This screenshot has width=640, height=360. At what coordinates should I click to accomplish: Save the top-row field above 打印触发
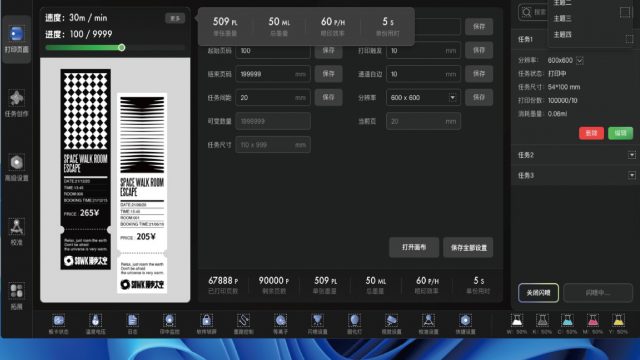479,27
